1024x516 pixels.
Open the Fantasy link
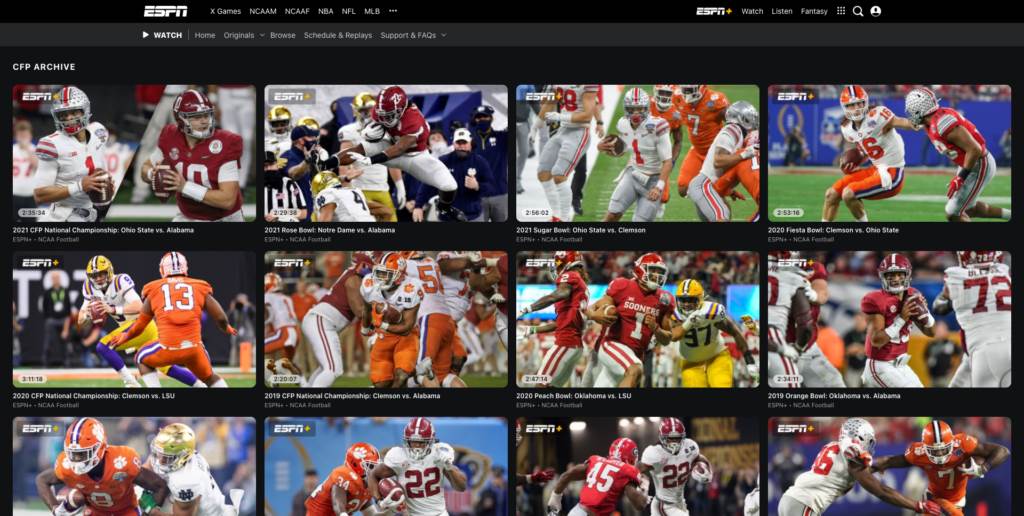814,11
